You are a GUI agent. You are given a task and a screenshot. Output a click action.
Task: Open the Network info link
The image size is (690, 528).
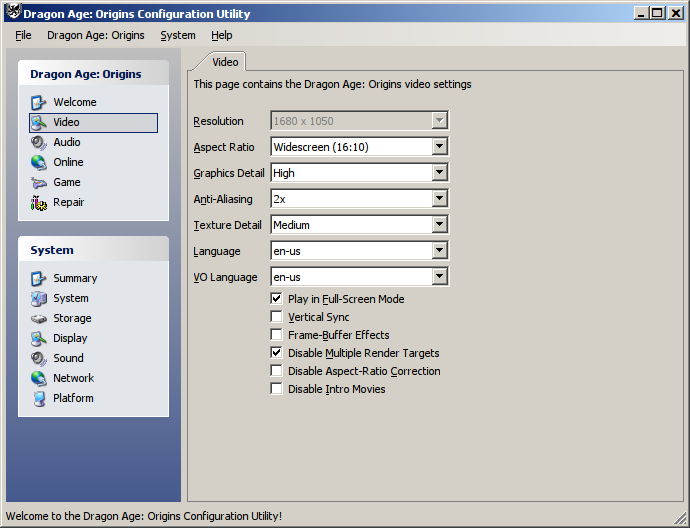coord(73,378)
